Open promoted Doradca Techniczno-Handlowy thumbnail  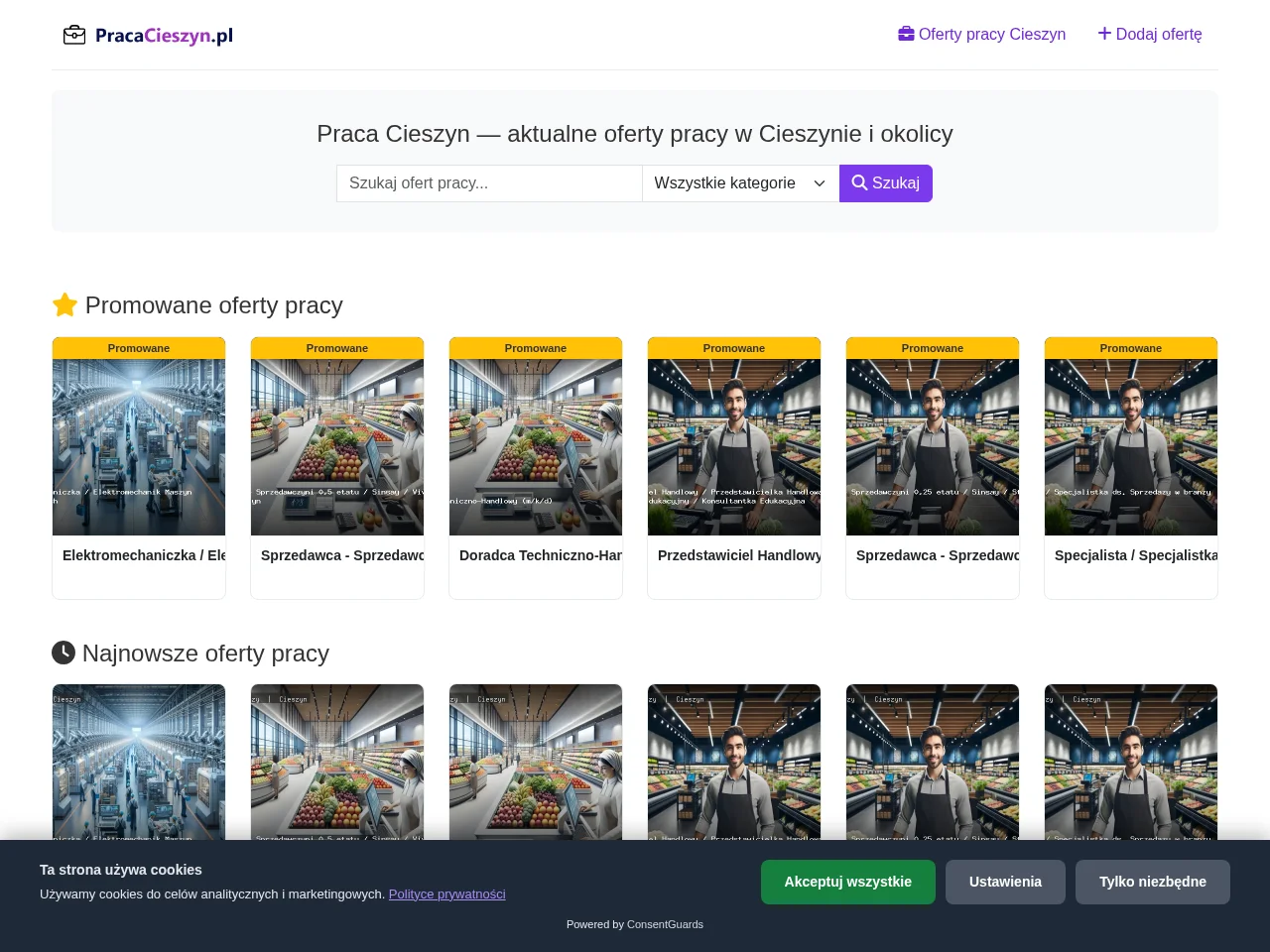tap(536, 447)
